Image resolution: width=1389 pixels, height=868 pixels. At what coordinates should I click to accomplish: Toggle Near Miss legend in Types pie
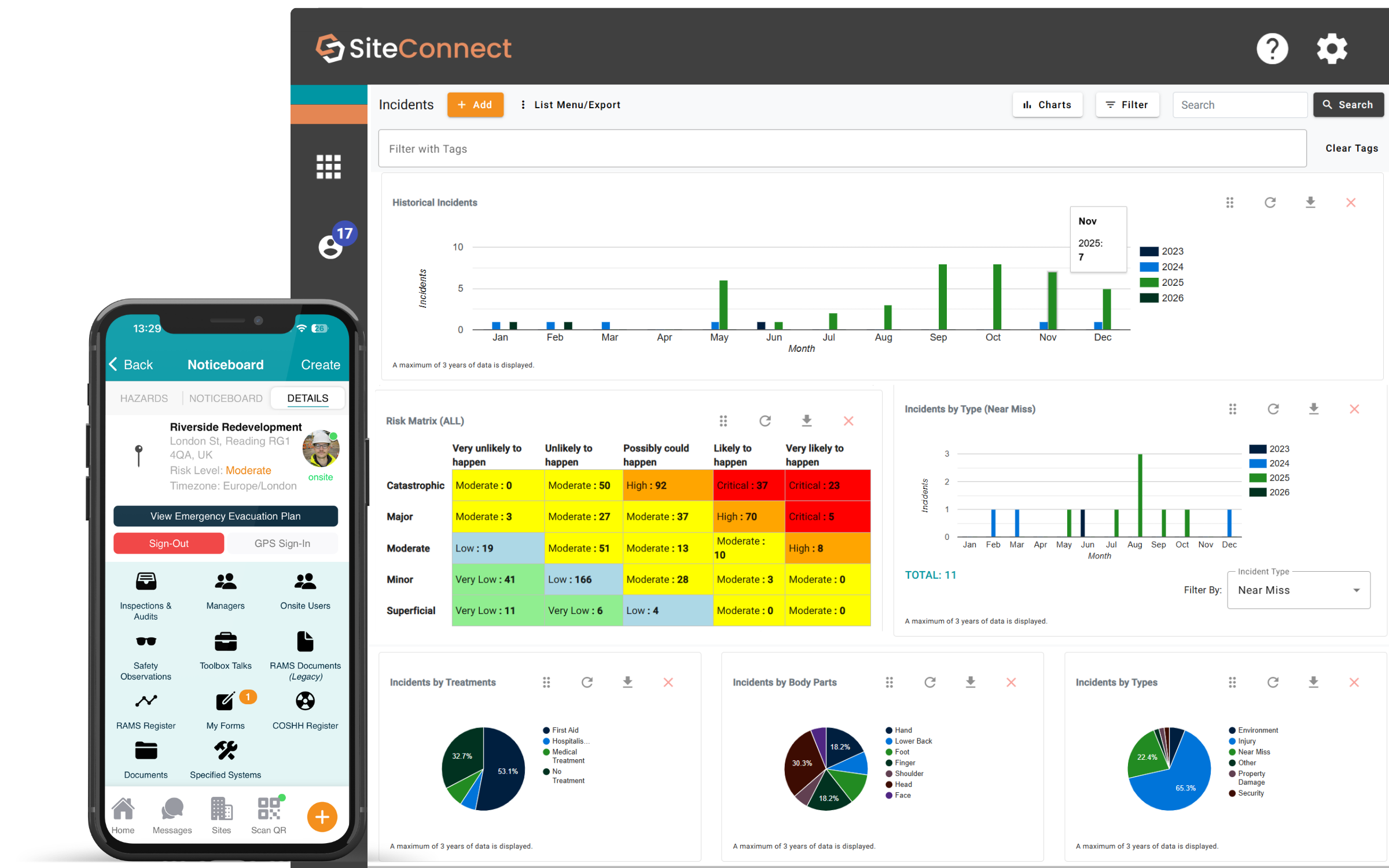click(1249, 752)
